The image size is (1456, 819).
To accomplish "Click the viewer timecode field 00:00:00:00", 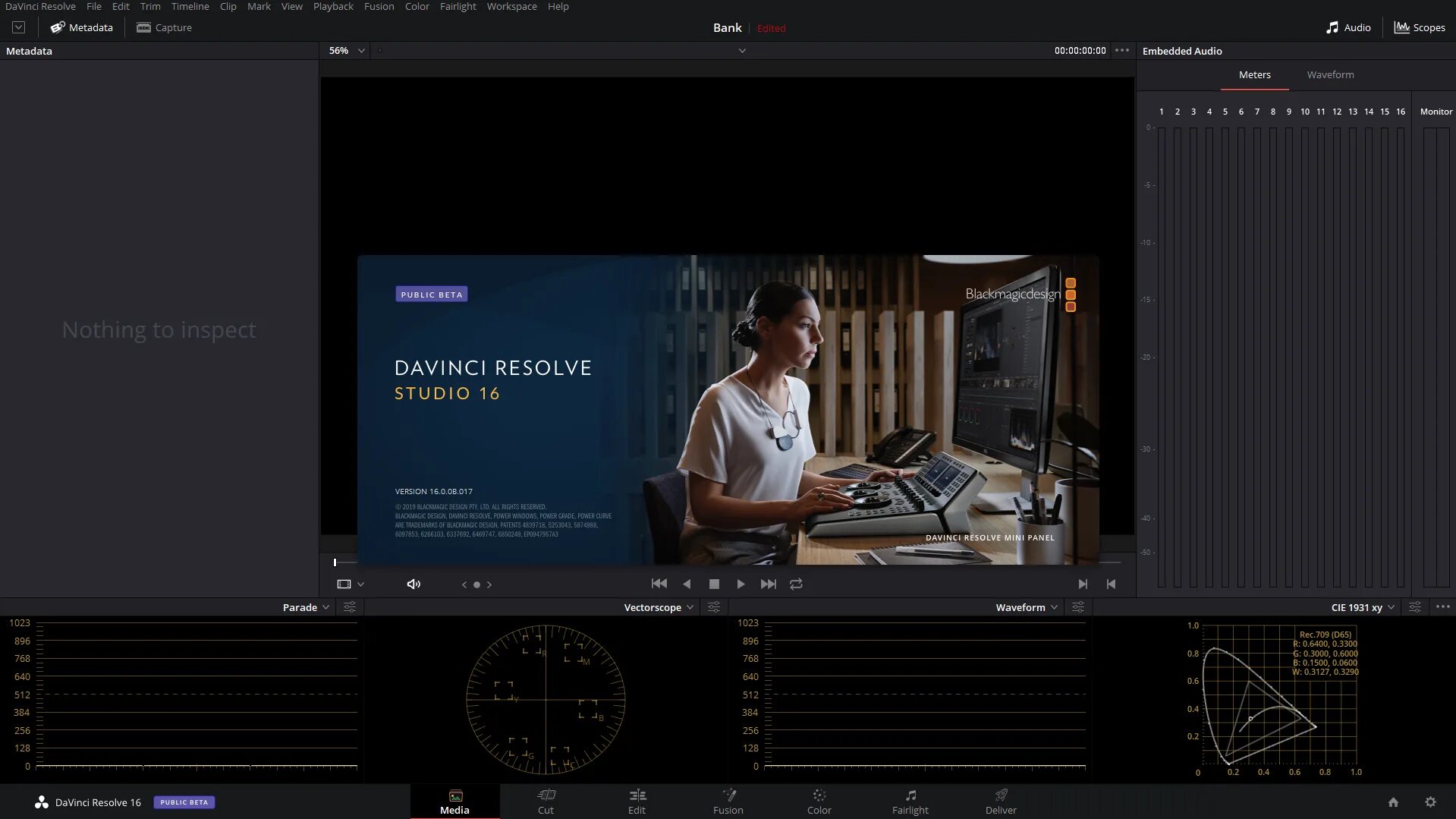I will pos(1080,50).
